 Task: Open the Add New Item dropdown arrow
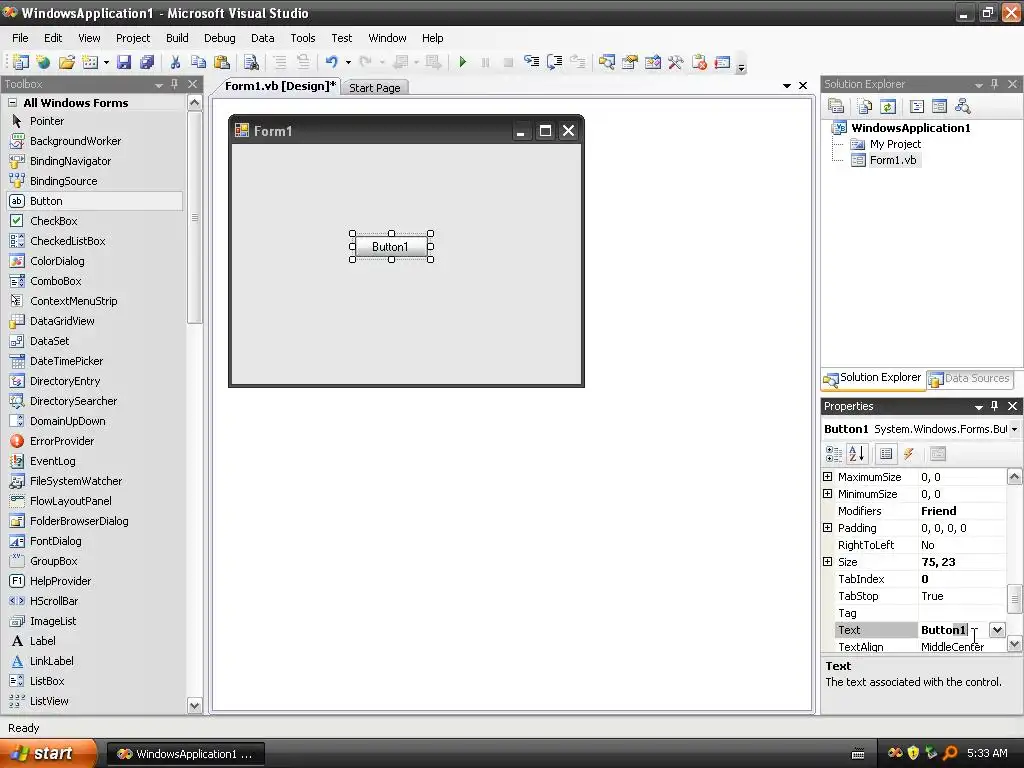[x=106, y=62]
